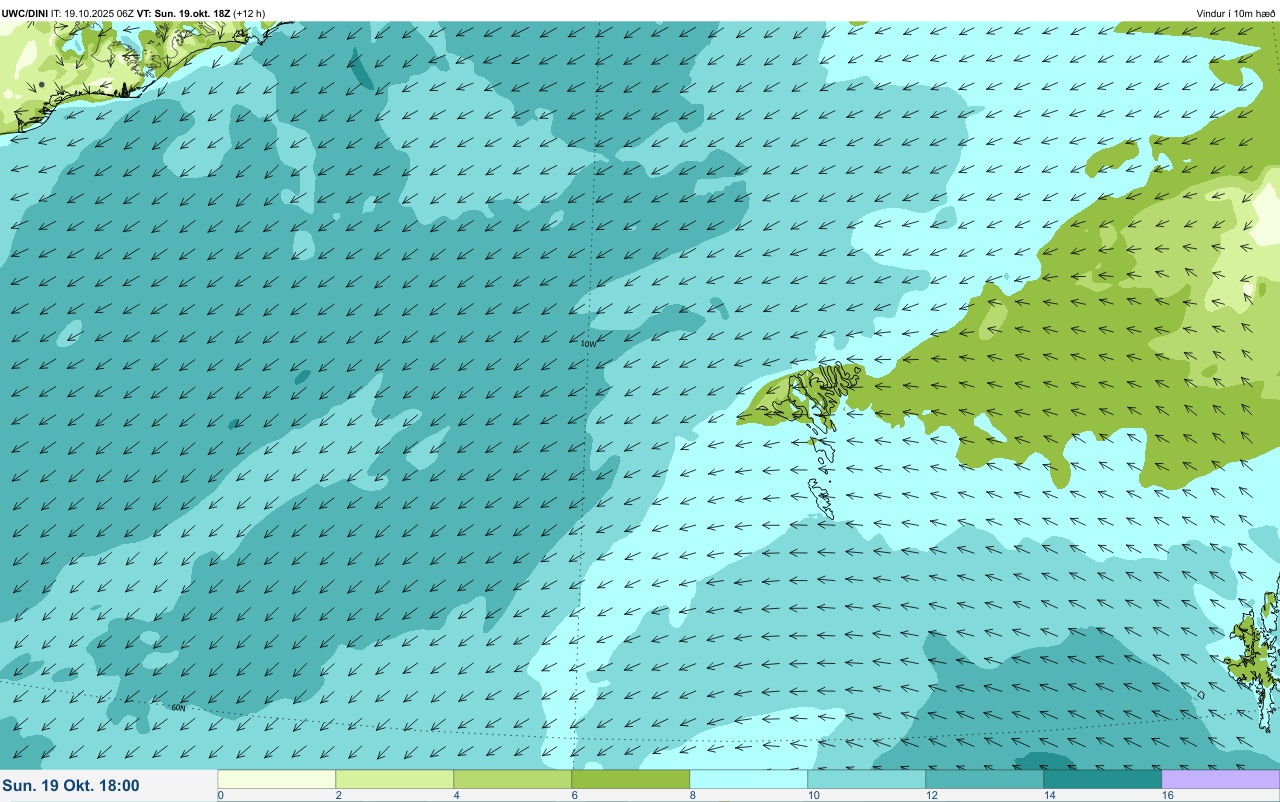Click legend tick value "4"
The width and height of the screenshot is (1280, 802).
(456, 795)
